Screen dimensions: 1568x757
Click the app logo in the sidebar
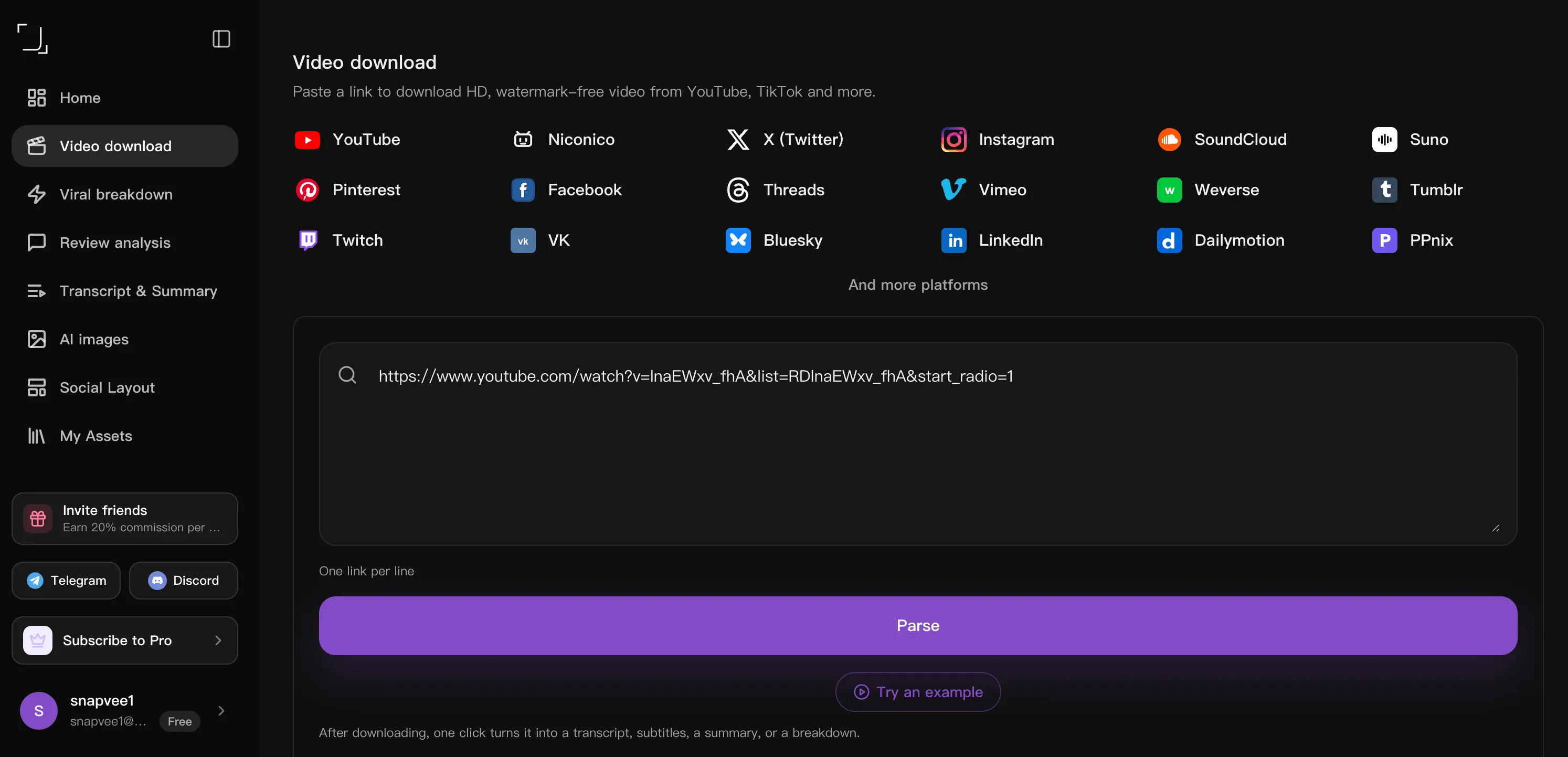(x=32, y=39)
